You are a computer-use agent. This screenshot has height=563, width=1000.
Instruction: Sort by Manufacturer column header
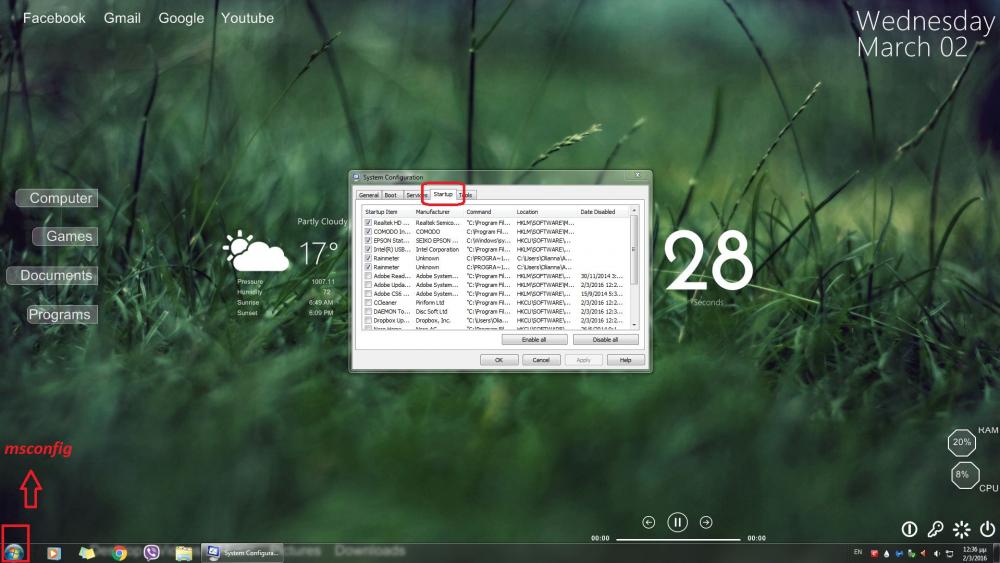click(x=439, y=212)
